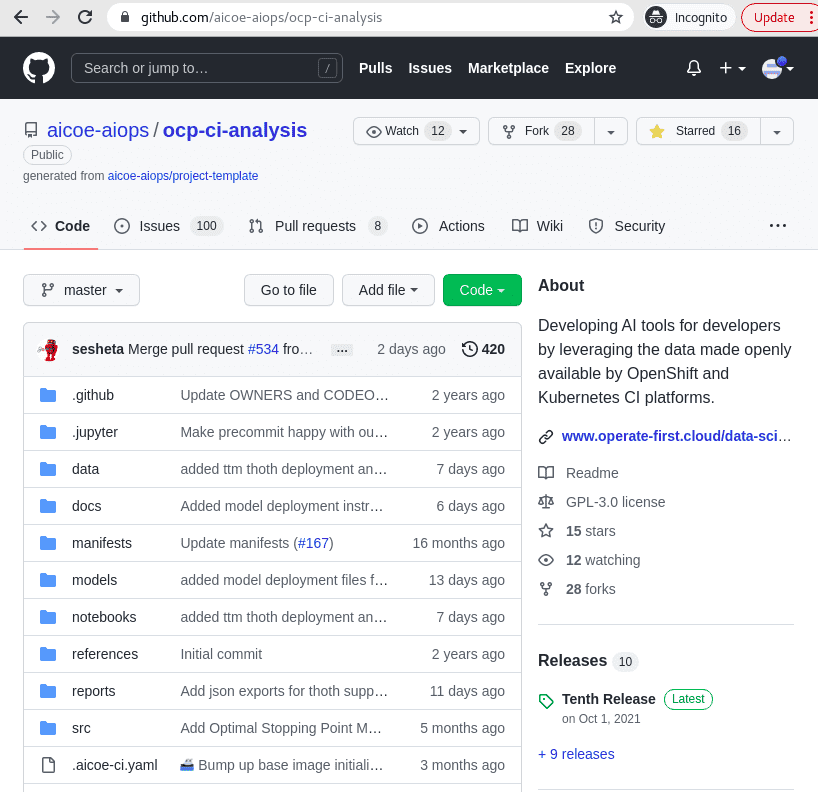Open pull request #534 link

[263, 349]
